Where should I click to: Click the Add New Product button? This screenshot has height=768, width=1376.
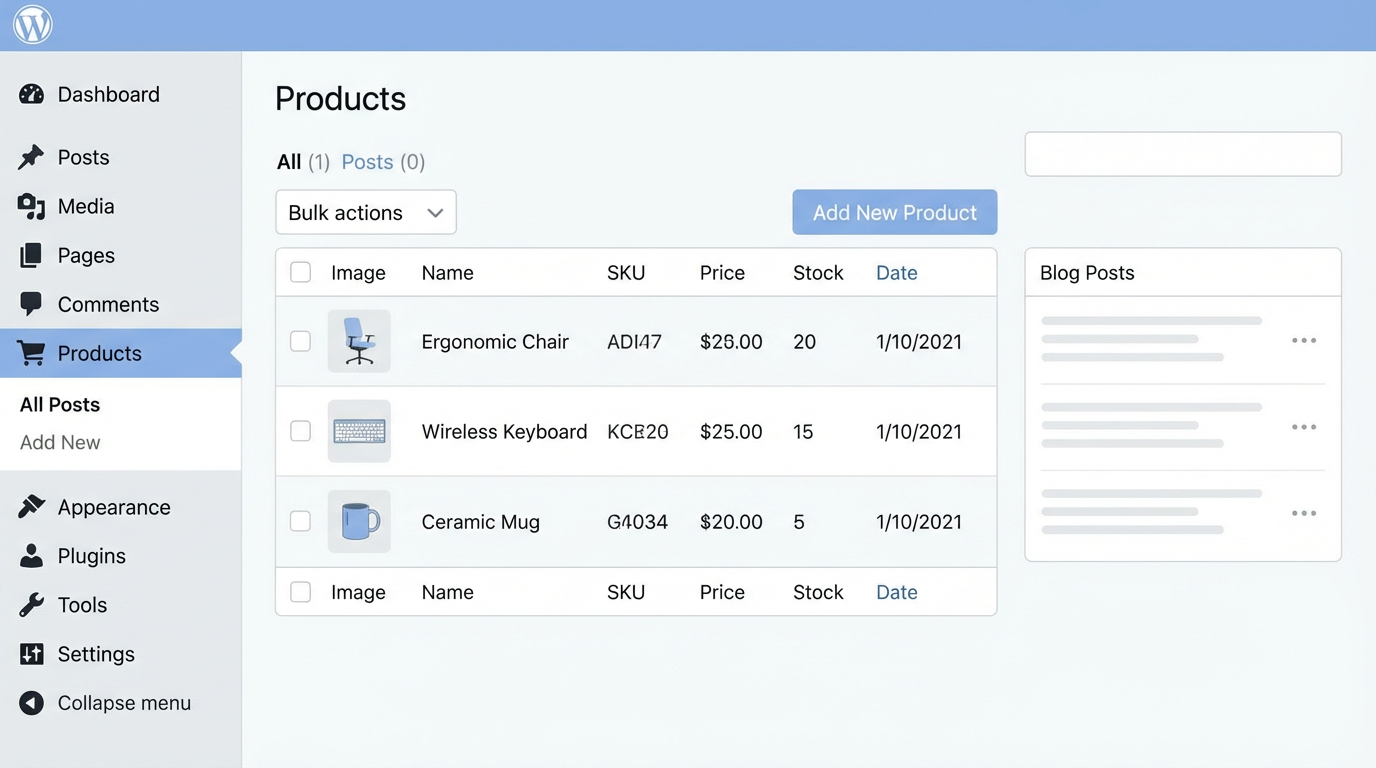coord(894,212)
